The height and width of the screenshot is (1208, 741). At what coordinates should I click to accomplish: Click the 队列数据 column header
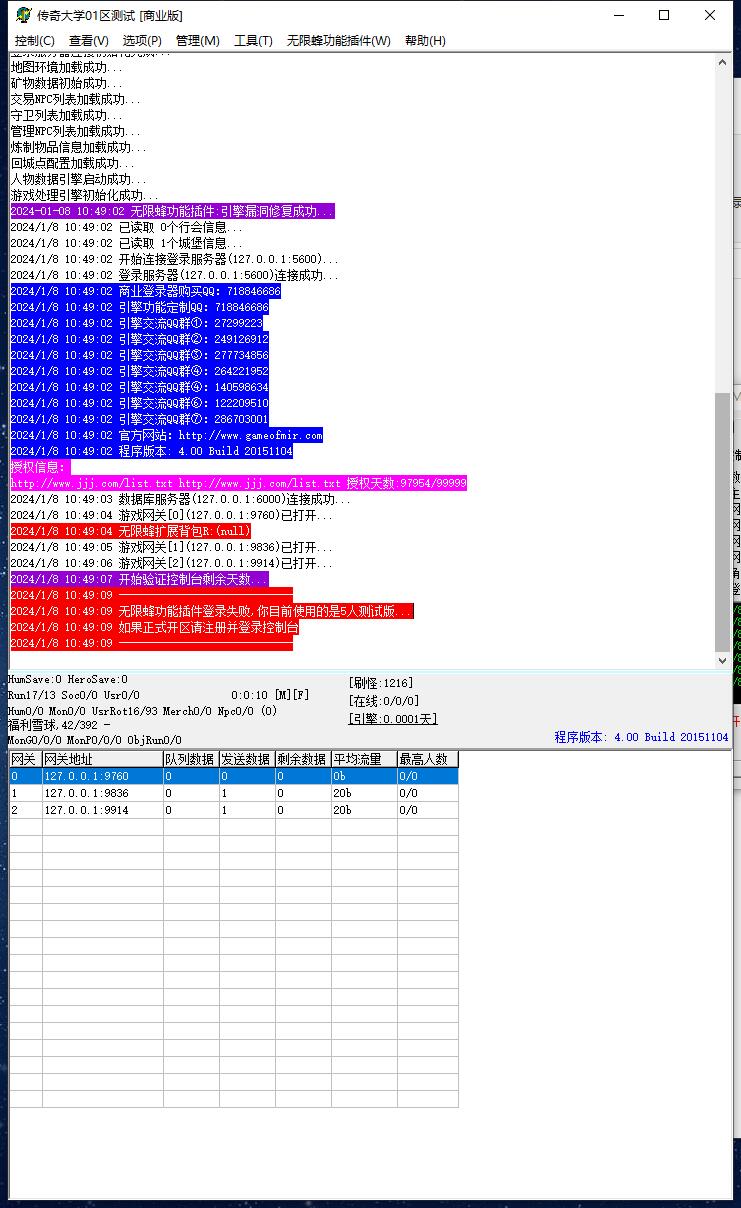pos(191,759)
